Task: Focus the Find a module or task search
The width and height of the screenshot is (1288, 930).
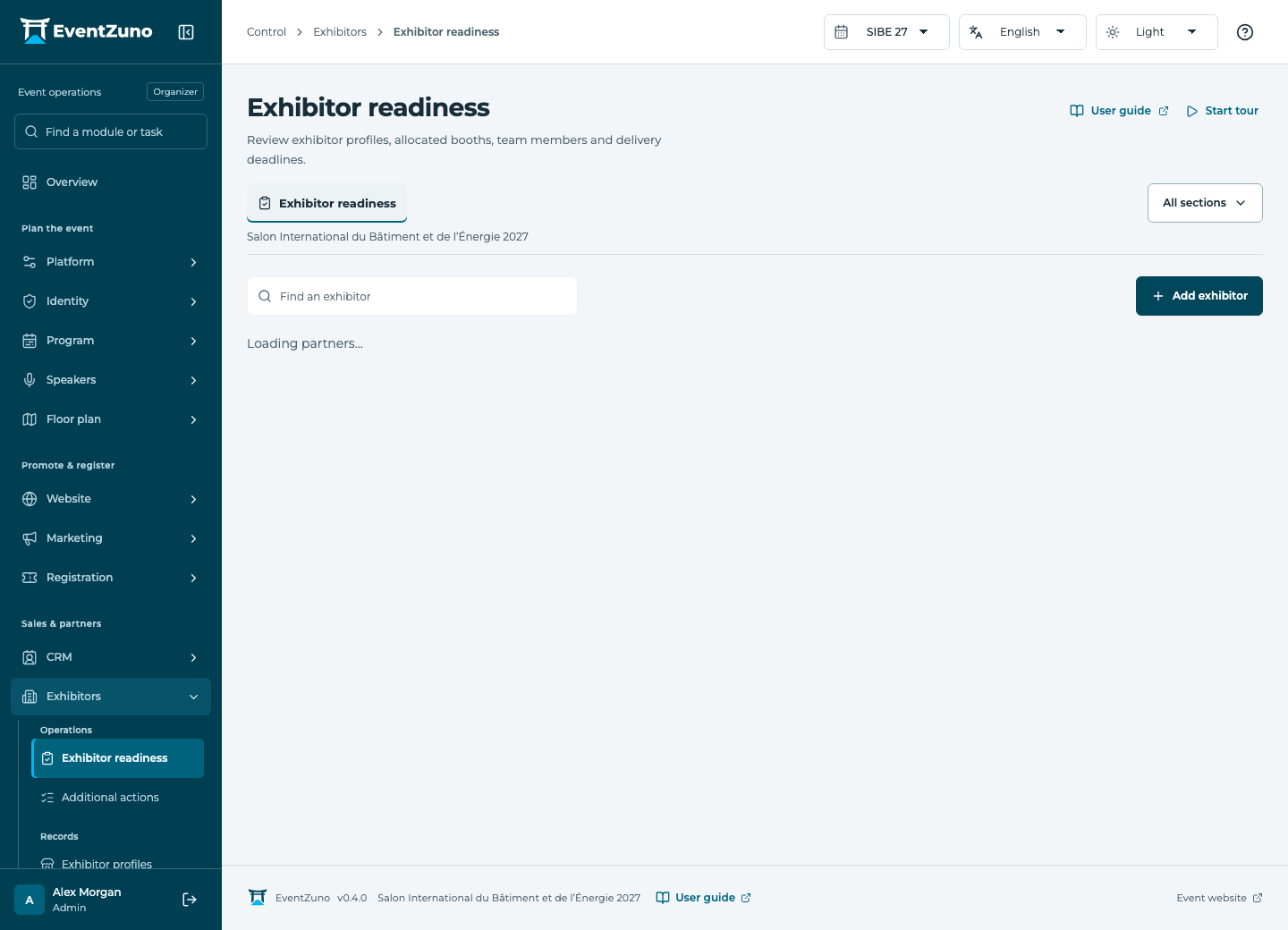Action: (x=111, y=131)
